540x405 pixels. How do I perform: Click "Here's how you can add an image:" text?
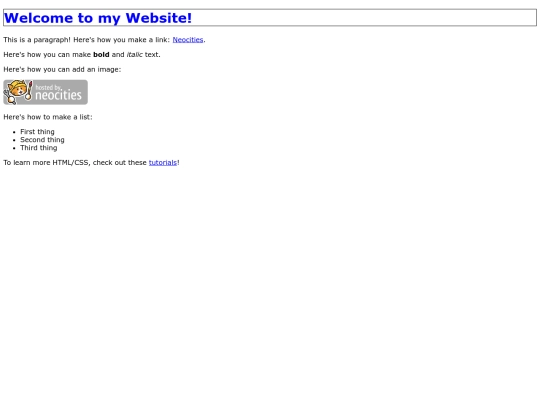[x=62, y=69]
